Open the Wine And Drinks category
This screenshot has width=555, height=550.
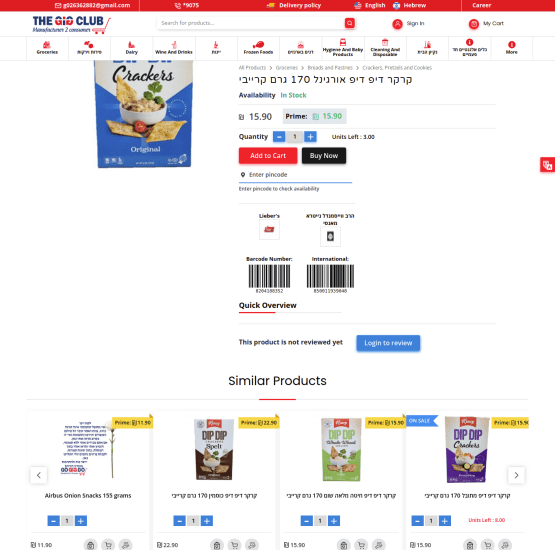click(x=174, y=48)
